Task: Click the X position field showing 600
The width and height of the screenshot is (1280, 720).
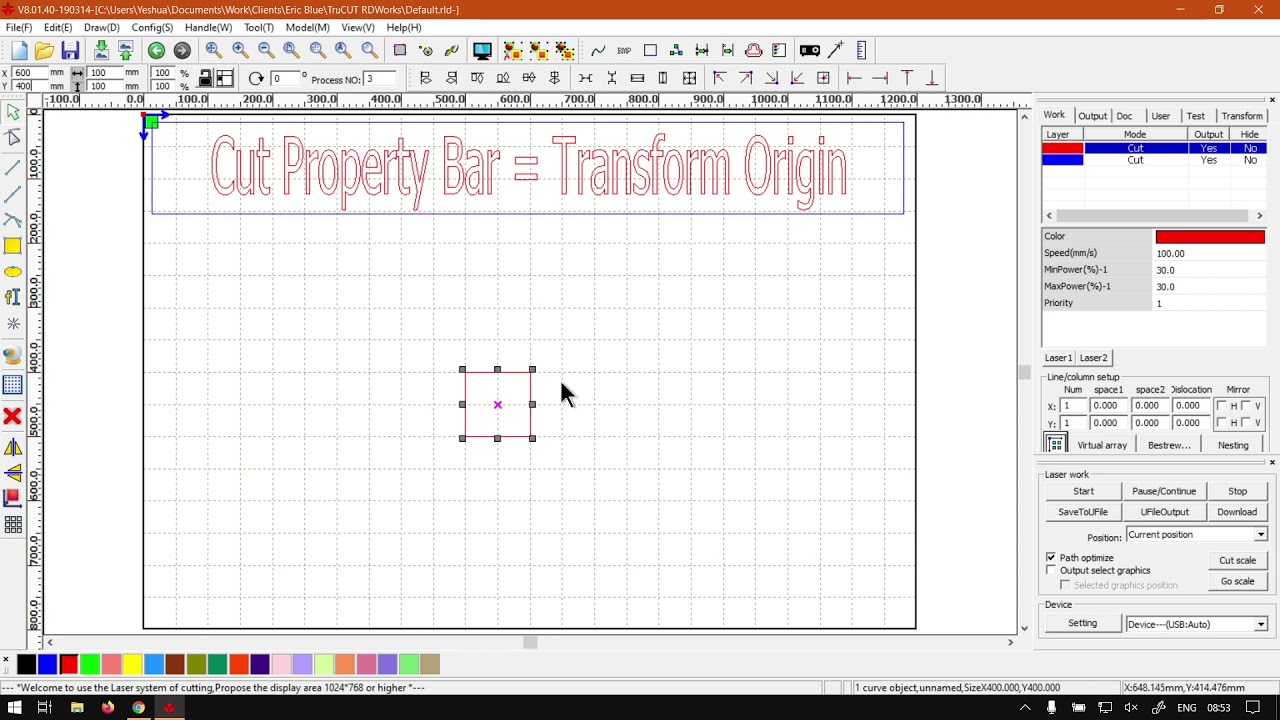Action: [31, 73]
